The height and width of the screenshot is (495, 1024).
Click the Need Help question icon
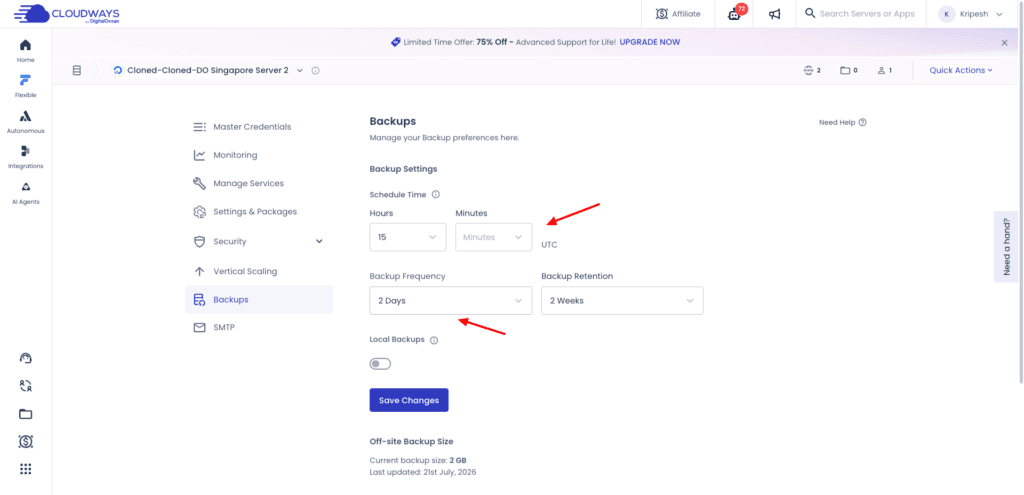pyautogui.click(x=863, y=122)
